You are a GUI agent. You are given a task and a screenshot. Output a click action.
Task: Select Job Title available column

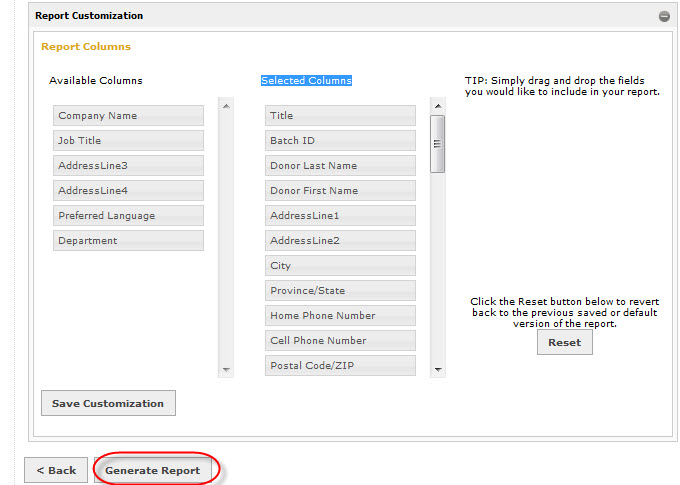(x=128, y=141)
